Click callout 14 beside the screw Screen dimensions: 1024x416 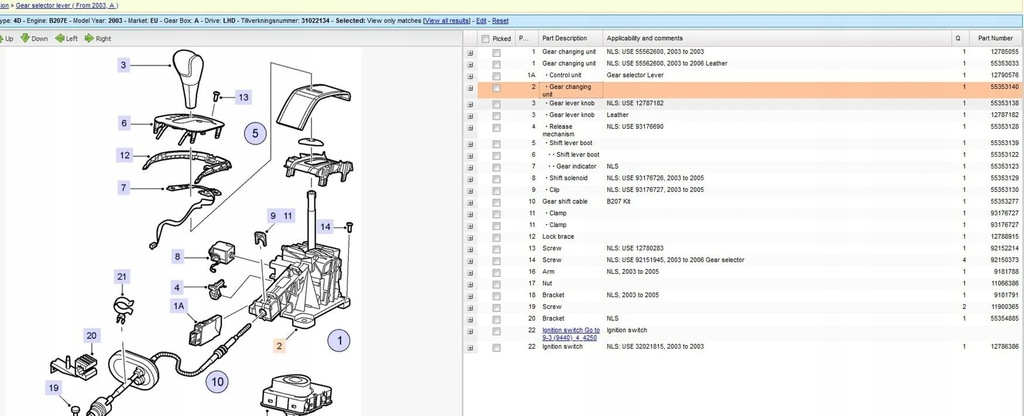click(325, 227)
